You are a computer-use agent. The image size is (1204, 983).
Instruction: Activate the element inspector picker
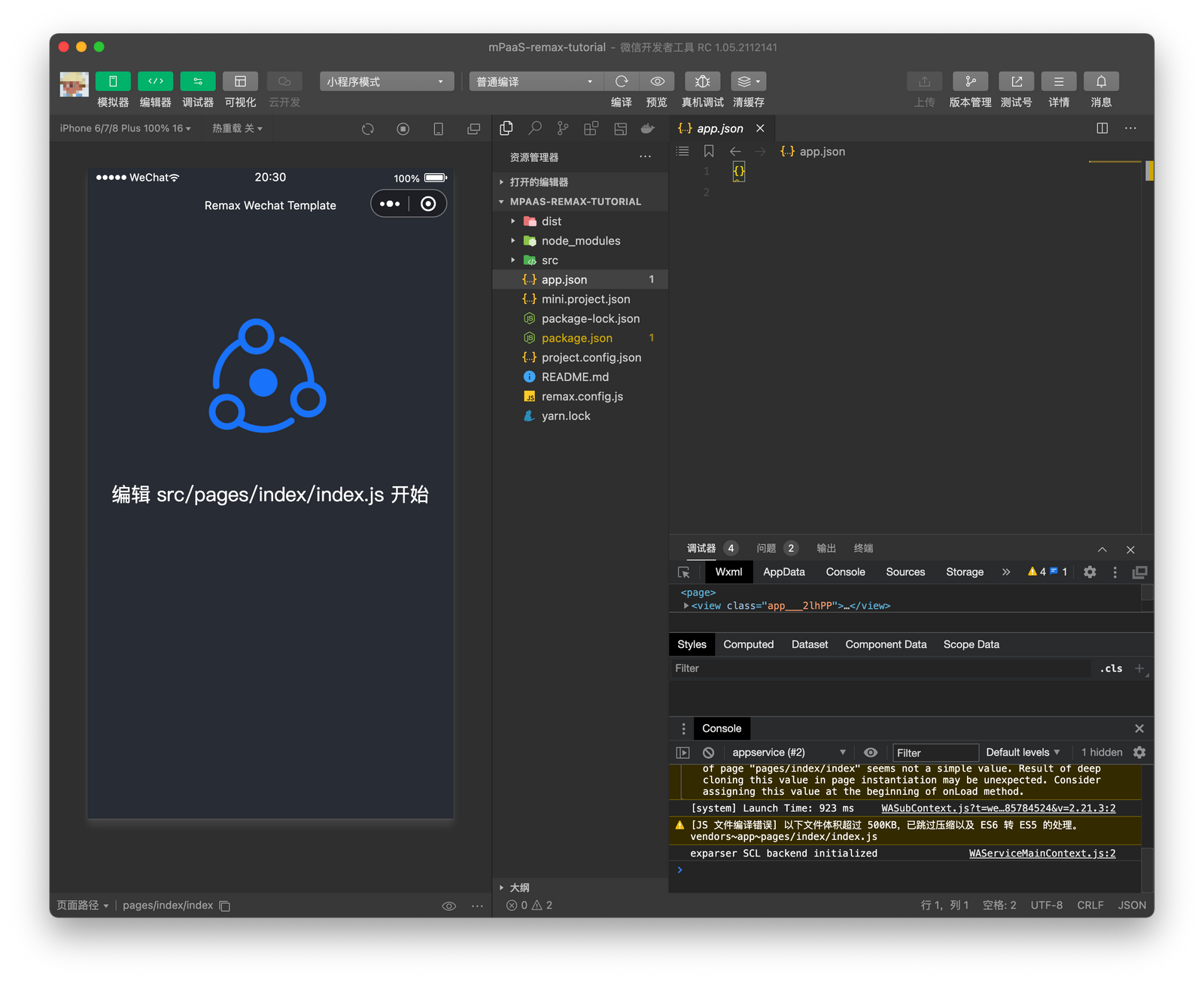pyautogui.click(x=684, y=572)
